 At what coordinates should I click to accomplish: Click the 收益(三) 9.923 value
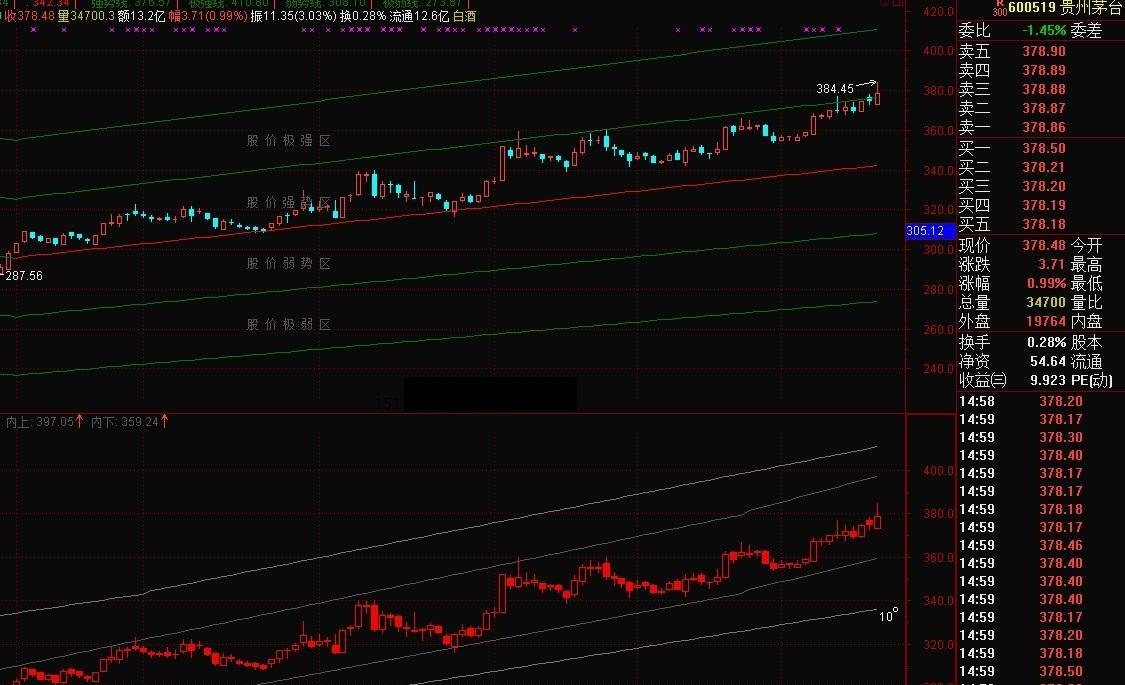coord(1048,380)
